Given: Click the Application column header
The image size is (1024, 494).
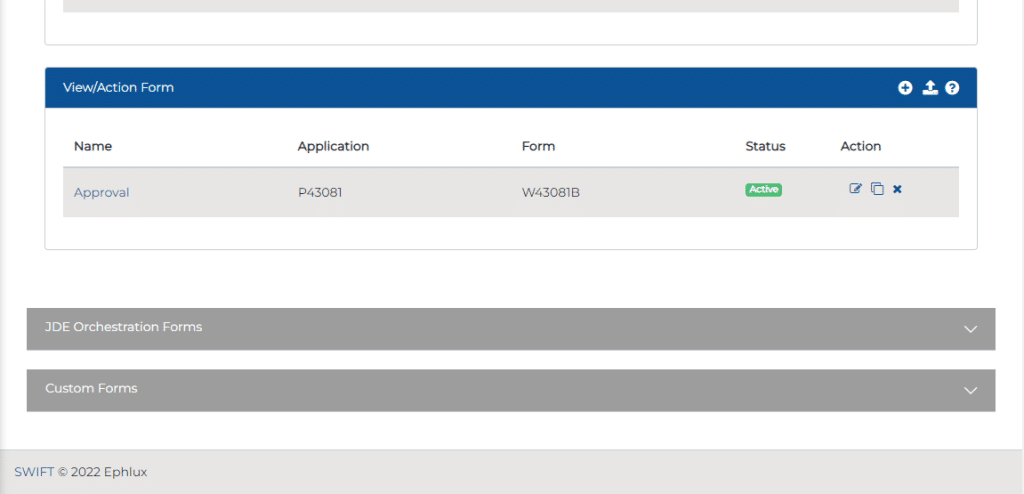Looking at the screenshot, I should click(333, 146).
